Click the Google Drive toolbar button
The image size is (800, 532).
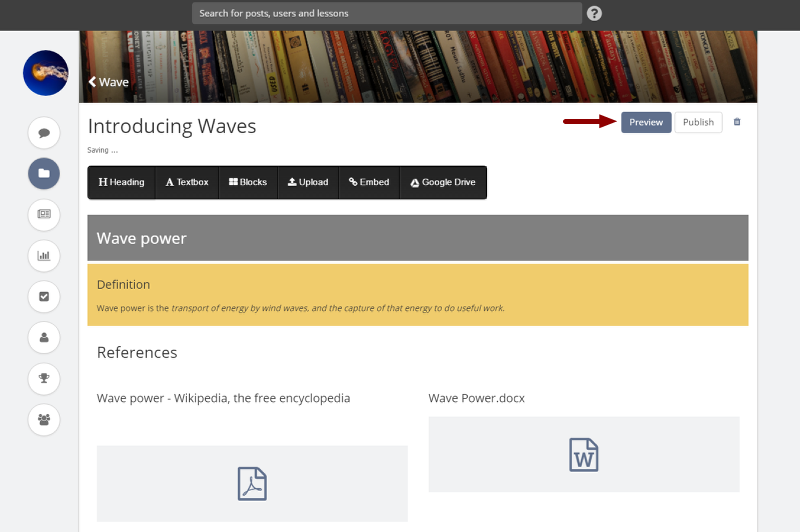pyautogui.click(x=443, y=182)
